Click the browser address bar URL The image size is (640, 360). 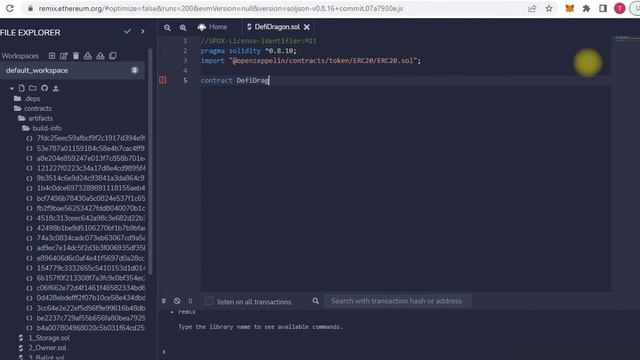click(x=221, y=9)
